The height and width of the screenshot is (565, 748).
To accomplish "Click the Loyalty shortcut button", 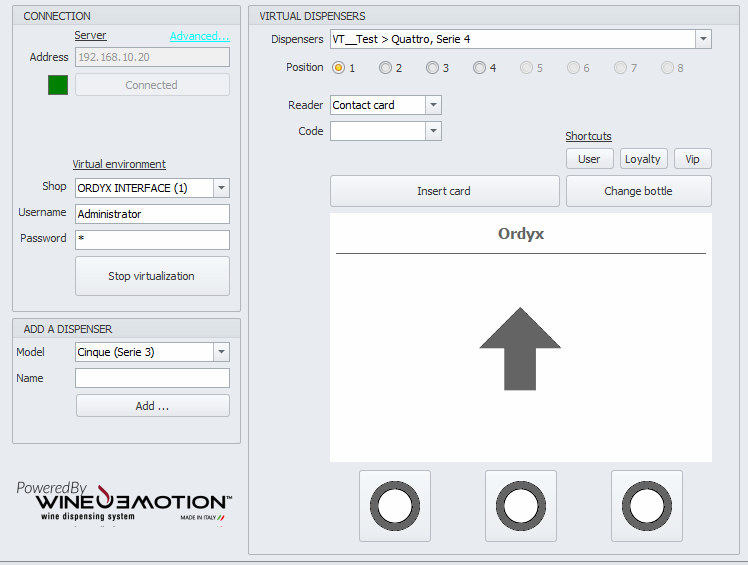I will click(x=643, y=159).
